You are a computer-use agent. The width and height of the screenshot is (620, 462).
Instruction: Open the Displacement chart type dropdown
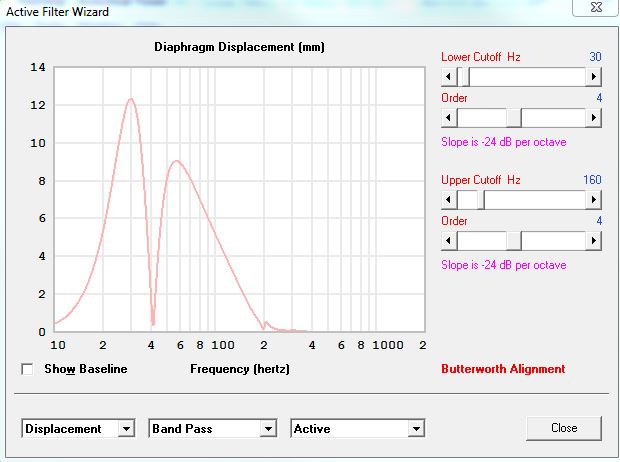point(78,428)
